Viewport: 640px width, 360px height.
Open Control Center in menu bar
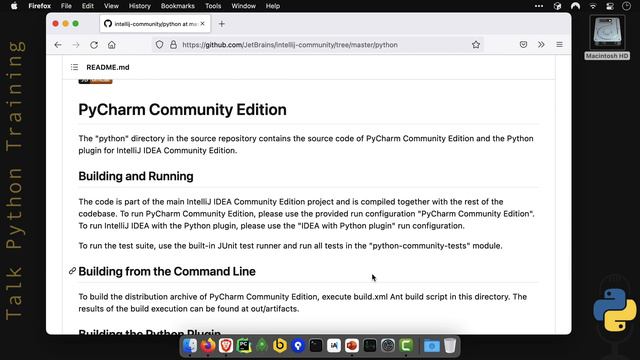click(x=610, y=6)
